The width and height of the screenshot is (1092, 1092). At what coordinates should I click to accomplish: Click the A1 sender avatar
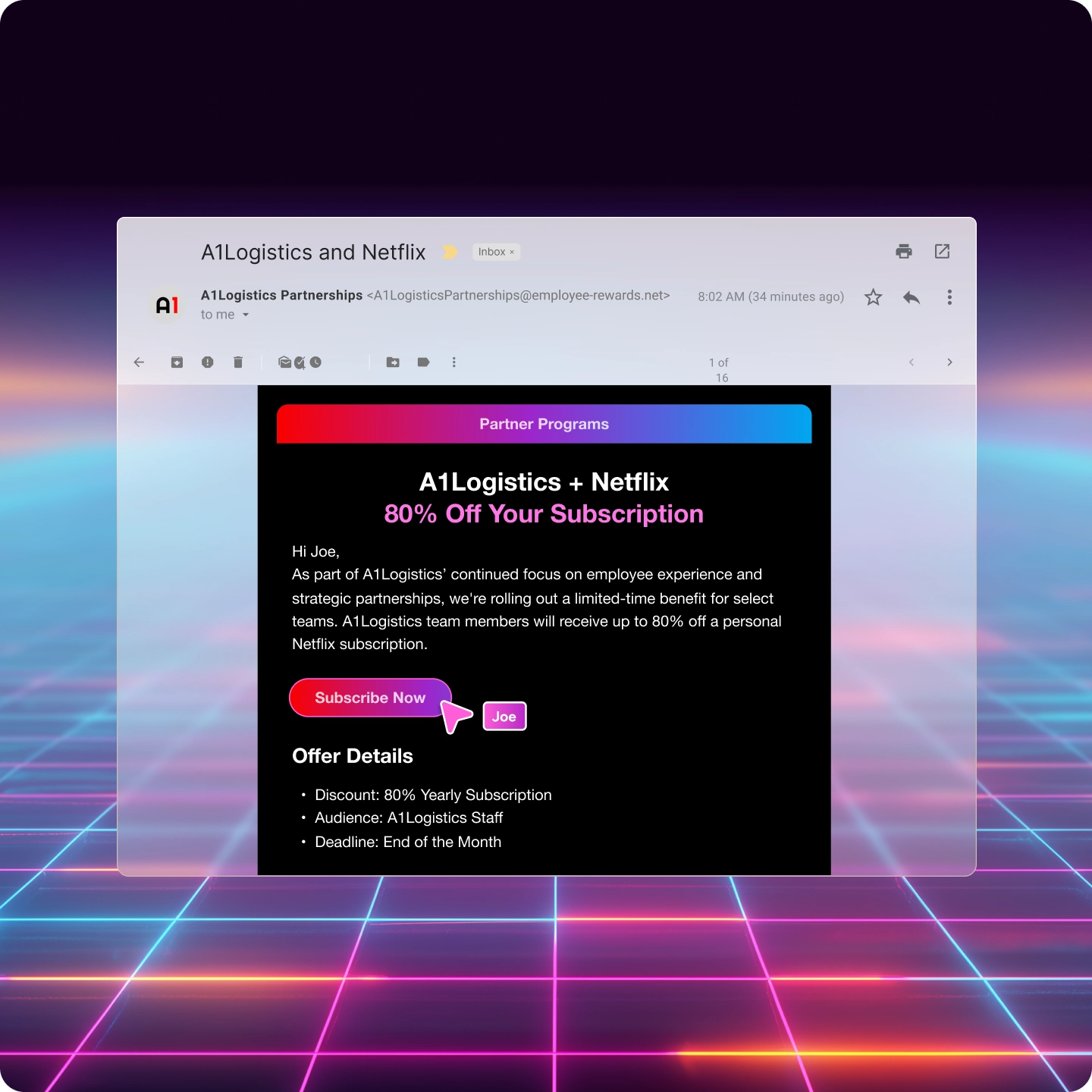coord(167,305)
